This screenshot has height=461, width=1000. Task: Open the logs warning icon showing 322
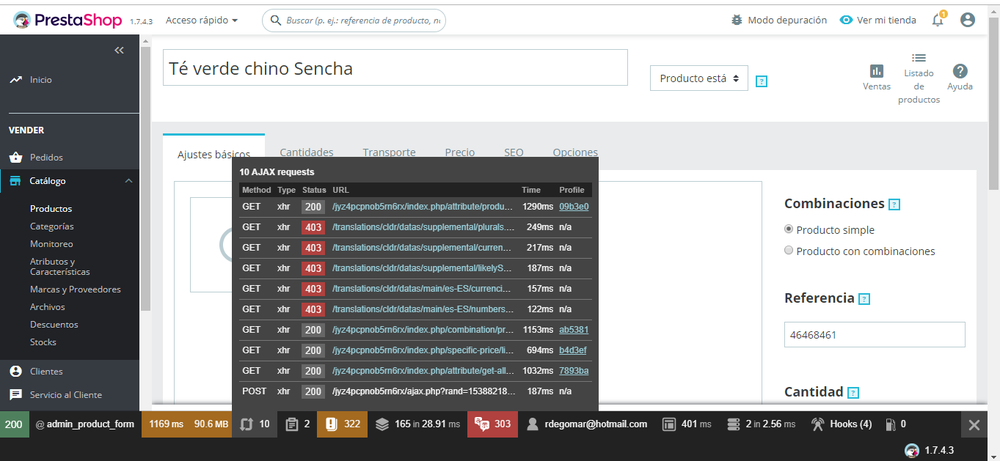[x=343, y=424]
